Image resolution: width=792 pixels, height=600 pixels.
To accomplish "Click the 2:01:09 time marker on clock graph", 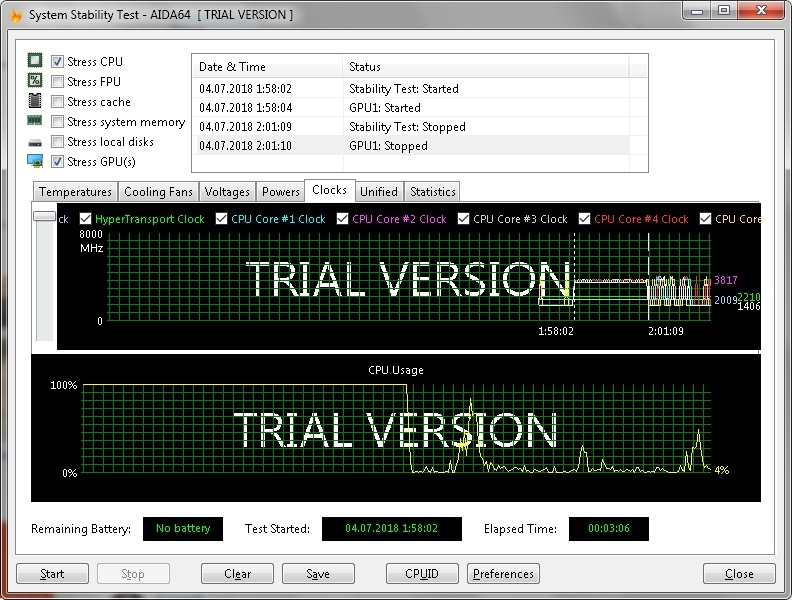I will [666, 331].
